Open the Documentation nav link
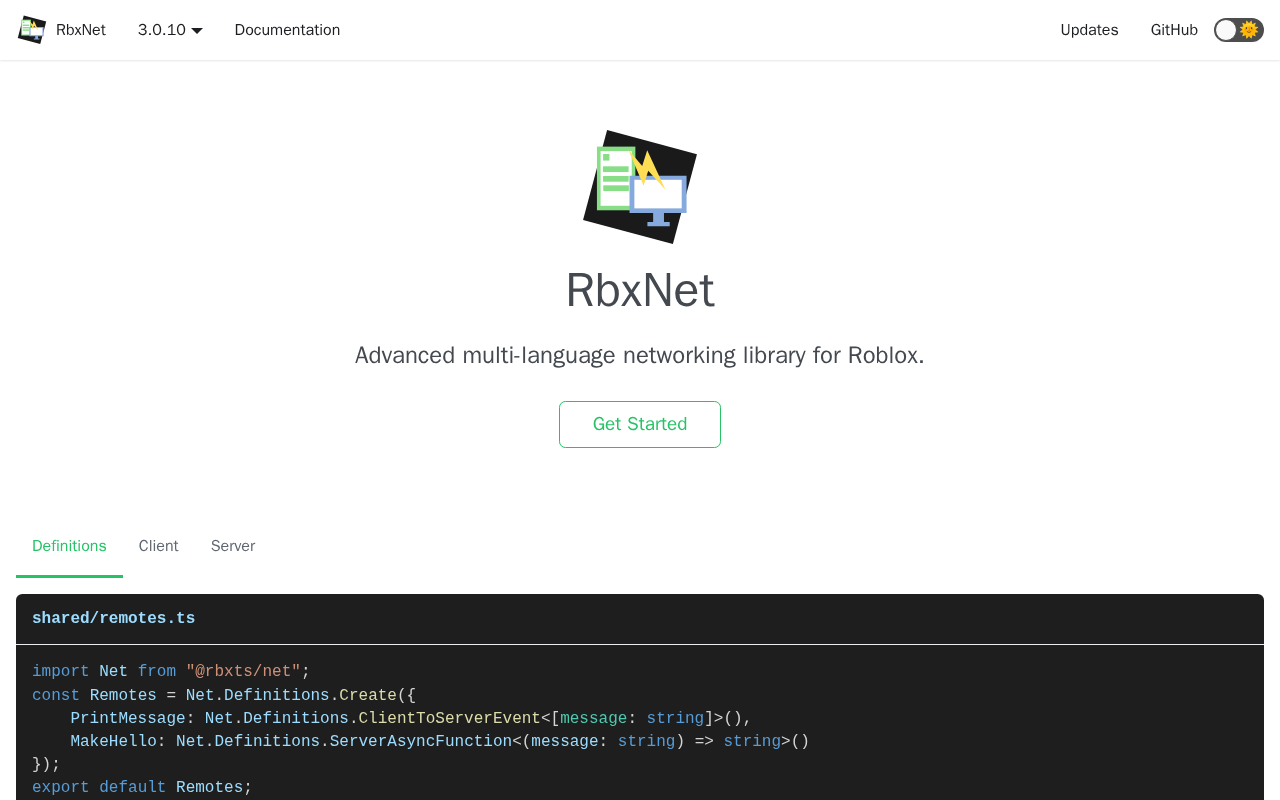The width and height of the screenshot is (1280, 800). point(287,30)
